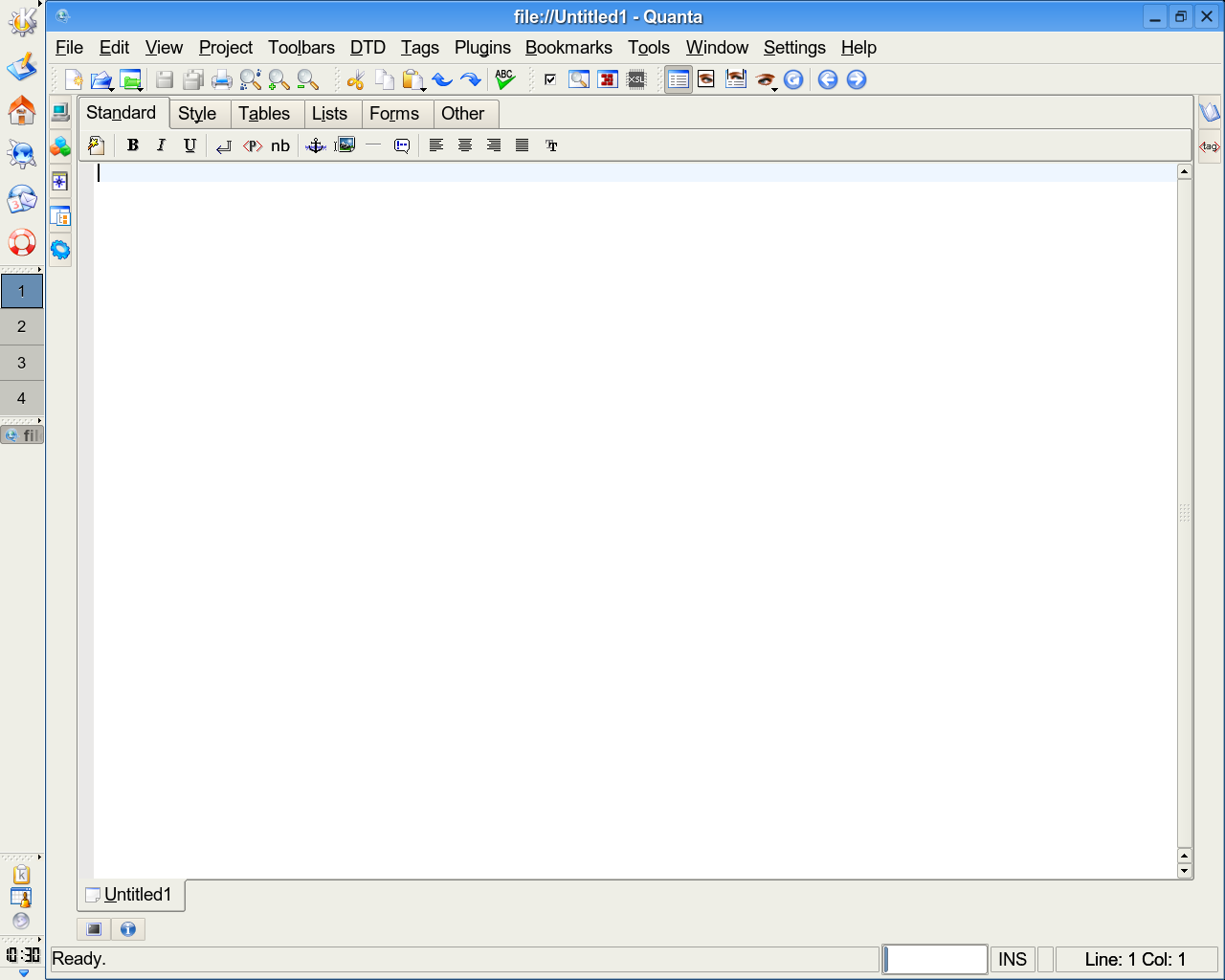
Task: Toggle underline formatting
Action: [x=189, y=145]
